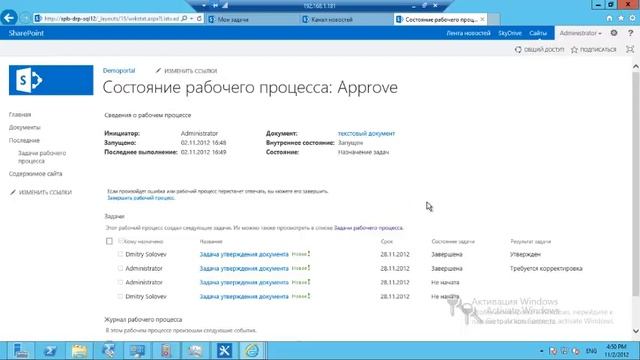Click the 'Общий доступ' share icon
Image resolution: width=640 pixels, height=360 pixels.
point(518,49)
